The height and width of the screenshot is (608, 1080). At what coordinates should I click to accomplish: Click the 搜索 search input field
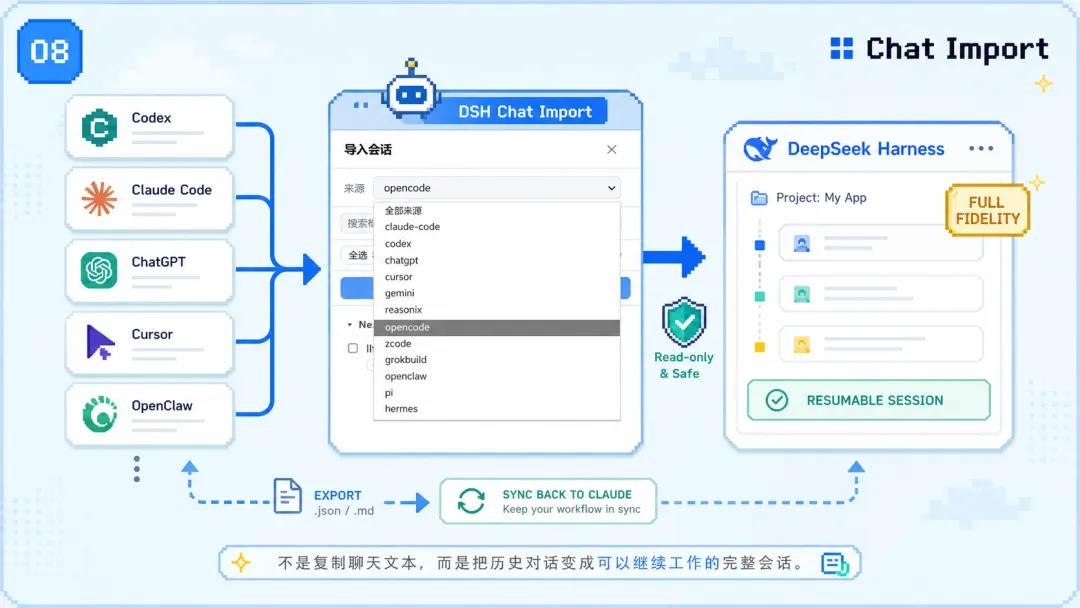tap(357, 223)
